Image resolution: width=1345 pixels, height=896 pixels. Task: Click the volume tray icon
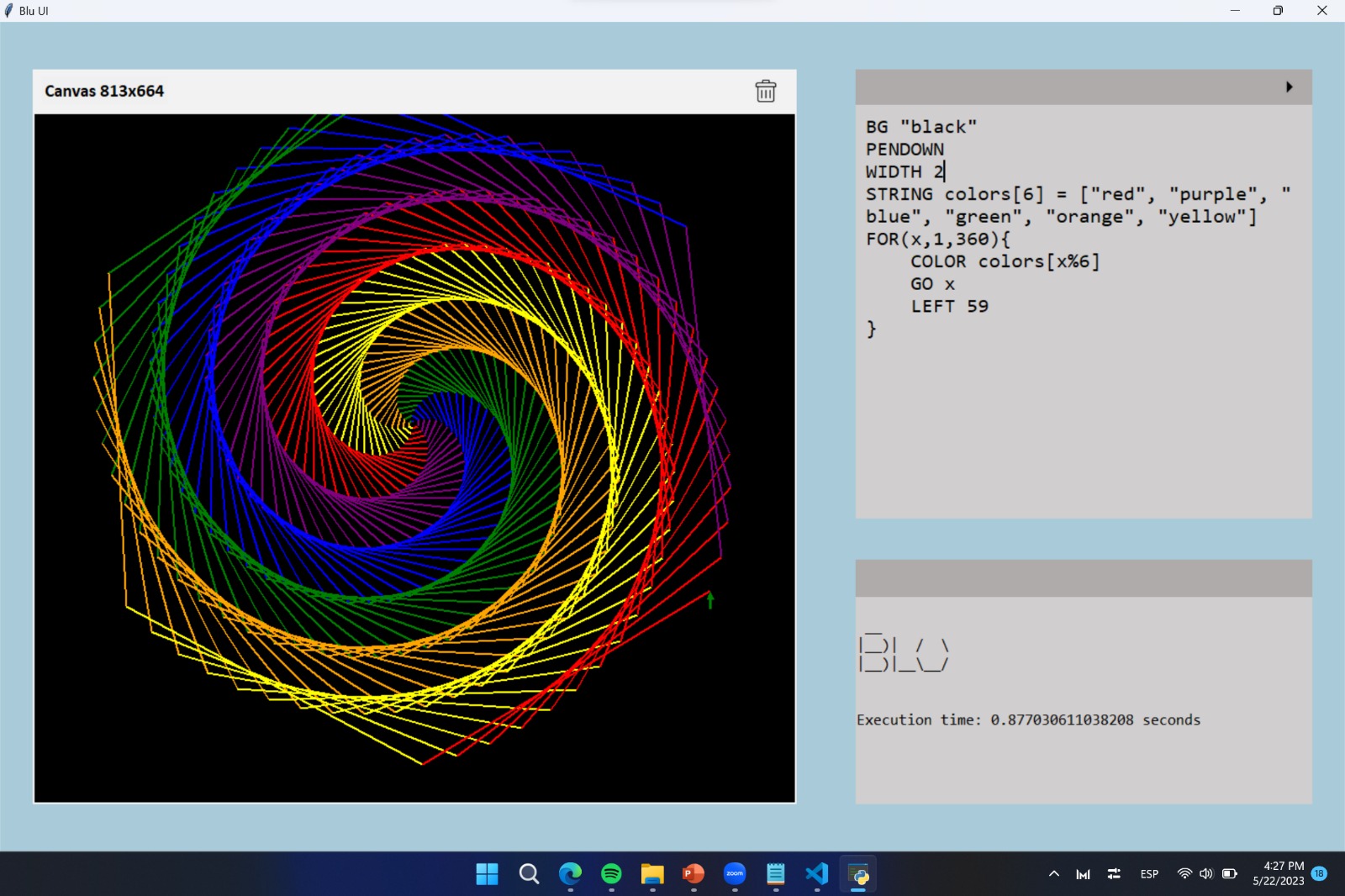(x=1206, y=874)
